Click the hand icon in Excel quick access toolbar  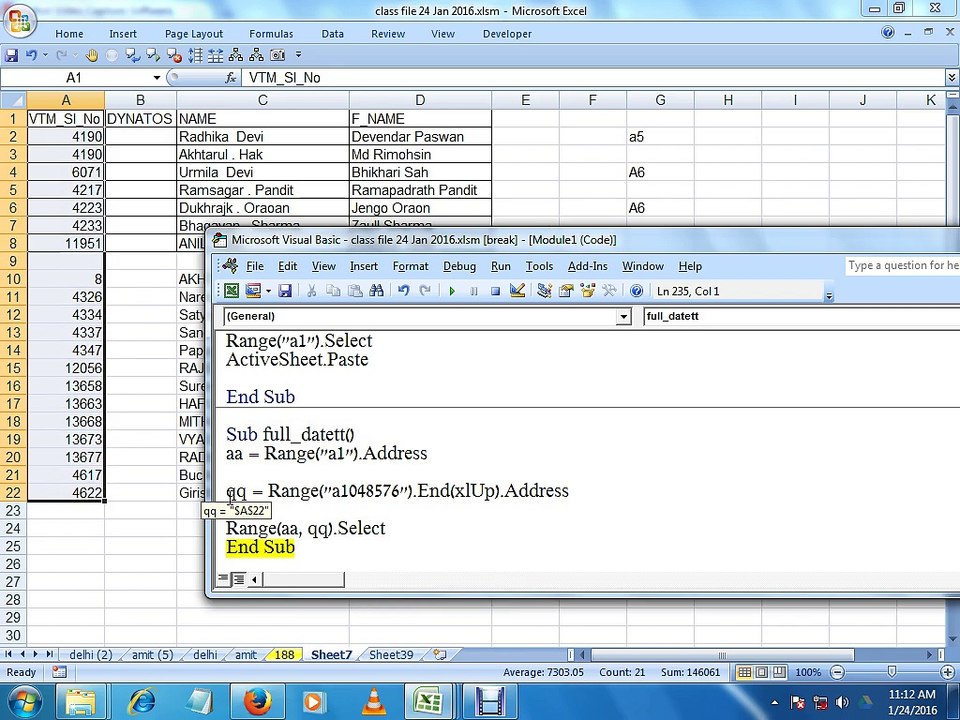pos(91,56)
